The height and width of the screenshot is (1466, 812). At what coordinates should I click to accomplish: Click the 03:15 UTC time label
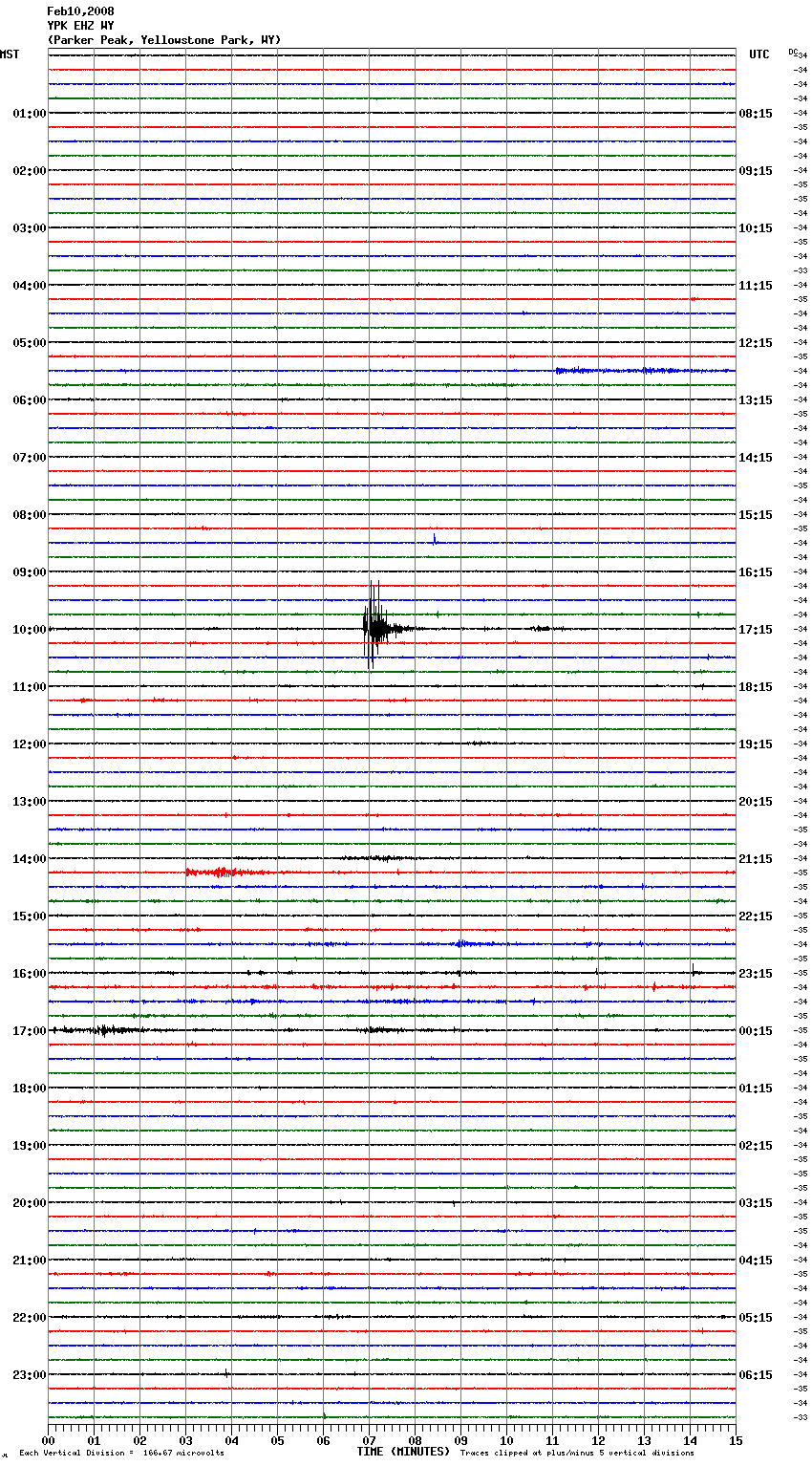click(756, 1202)
